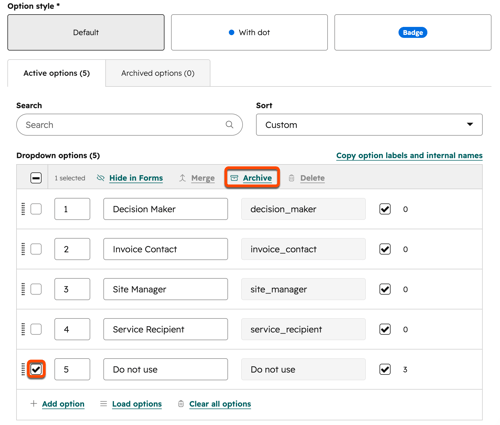Click the plus icon next to Add option
Screen dimensions: 500x425
click(33, 404)
